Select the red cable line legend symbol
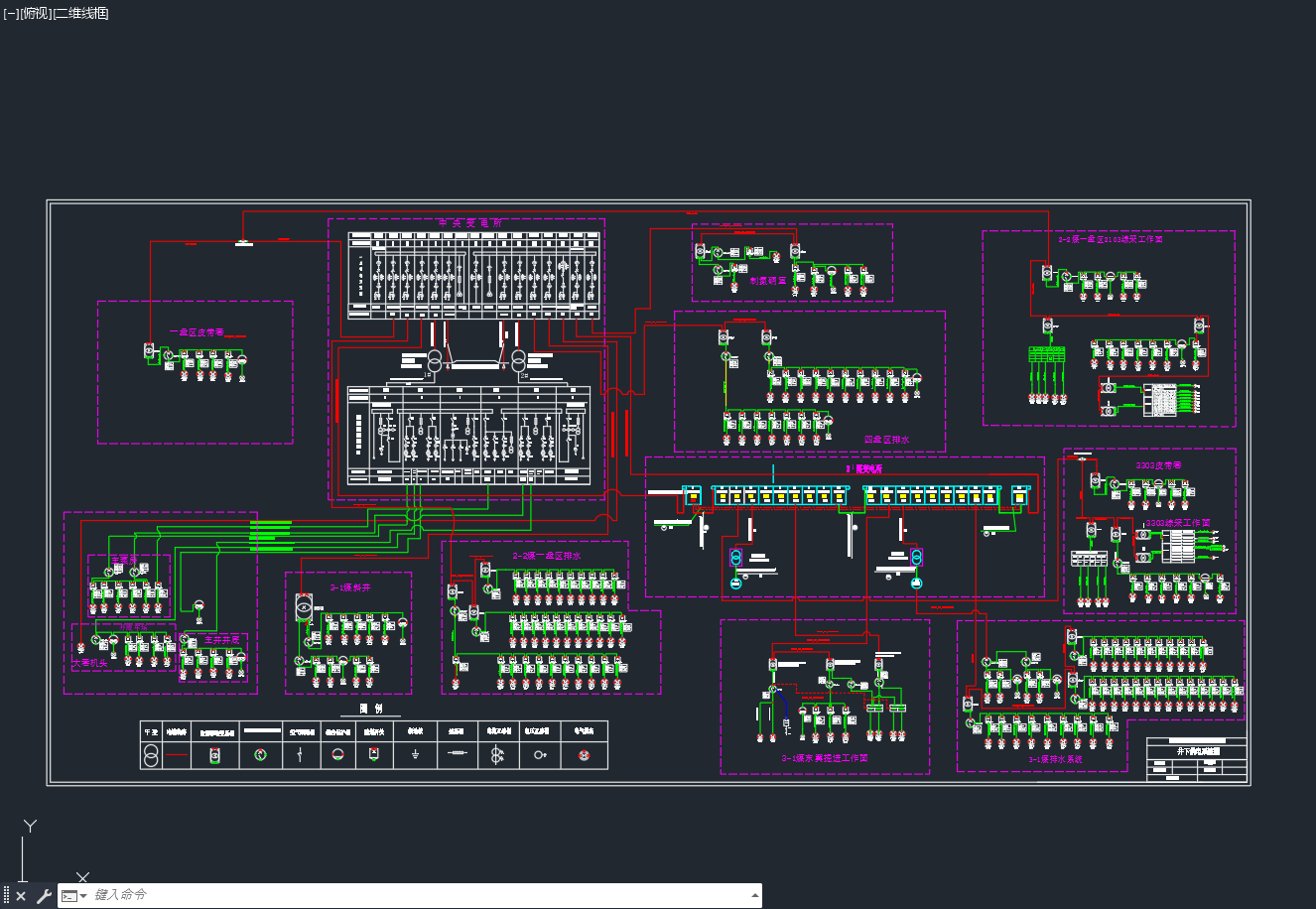The image size is (1316, 909). tap(177, 755)
